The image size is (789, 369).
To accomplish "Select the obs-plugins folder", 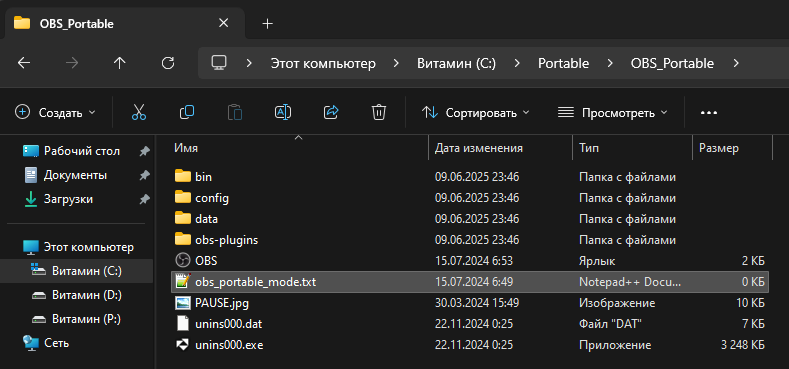I will pos(226,240).
